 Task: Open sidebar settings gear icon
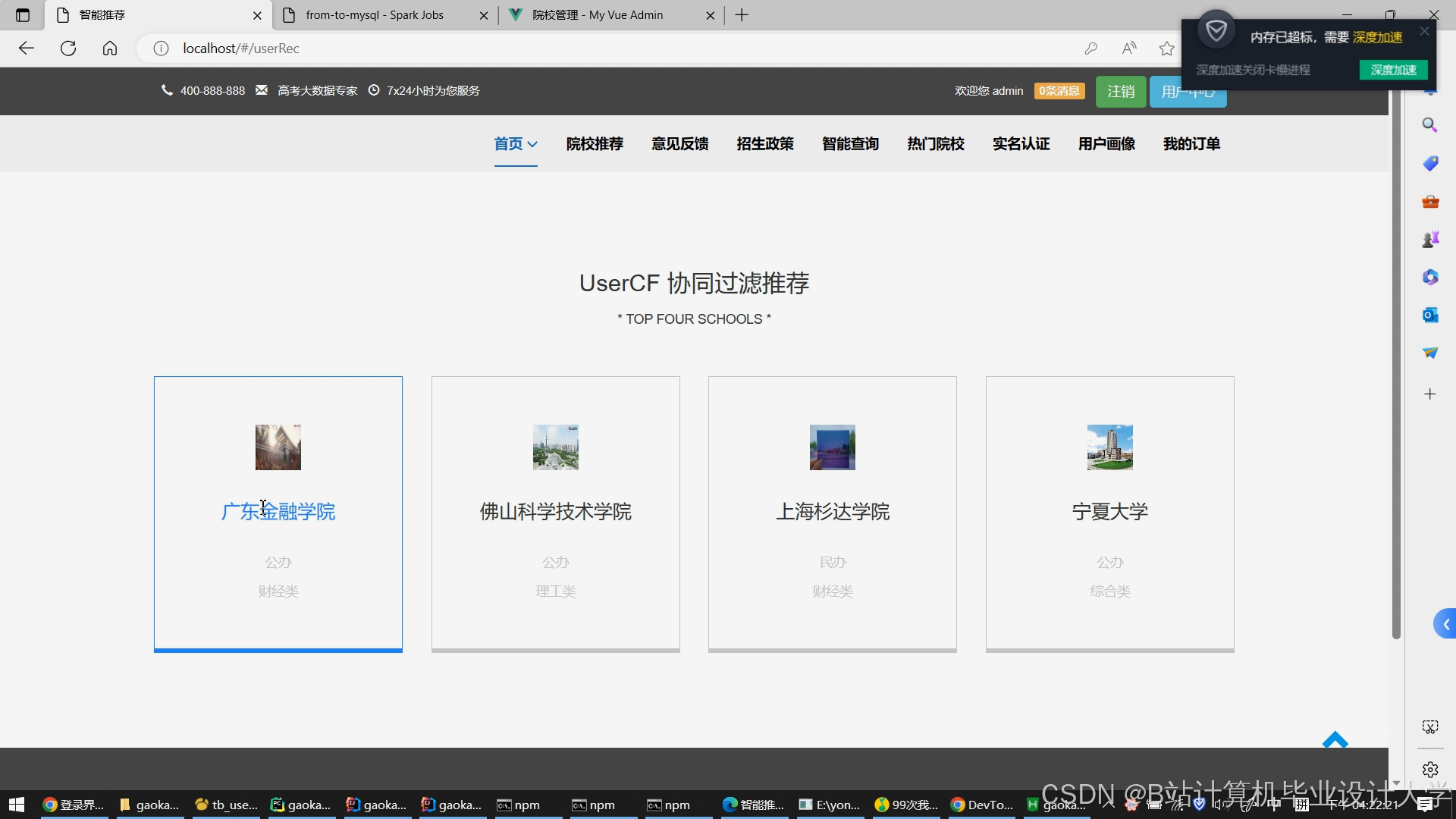click(1430, 770)
